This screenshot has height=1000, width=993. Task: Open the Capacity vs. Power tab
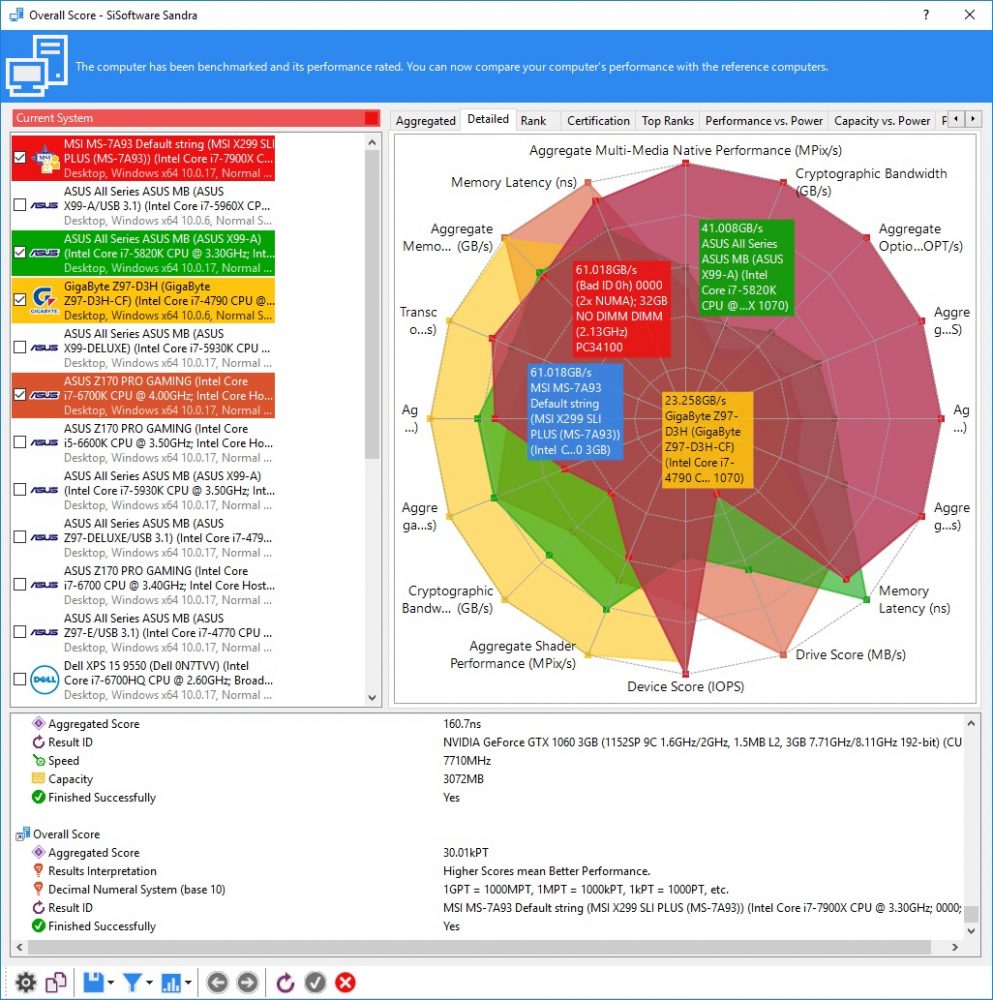pyautogui.click(x=882, y=121)
